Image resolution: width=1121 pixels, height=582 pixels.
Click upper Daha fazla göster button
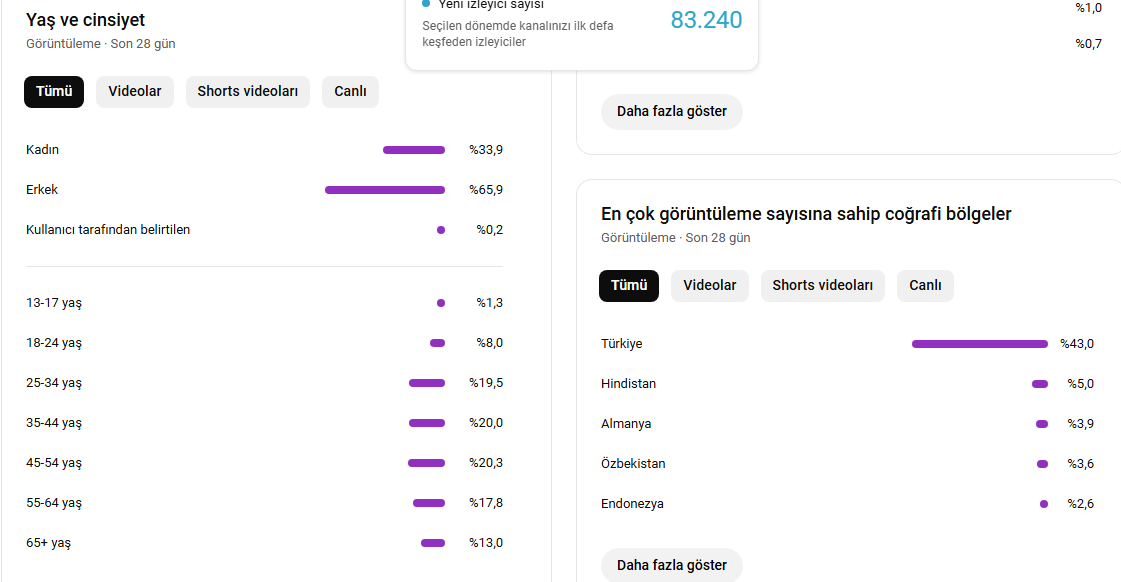671,112
